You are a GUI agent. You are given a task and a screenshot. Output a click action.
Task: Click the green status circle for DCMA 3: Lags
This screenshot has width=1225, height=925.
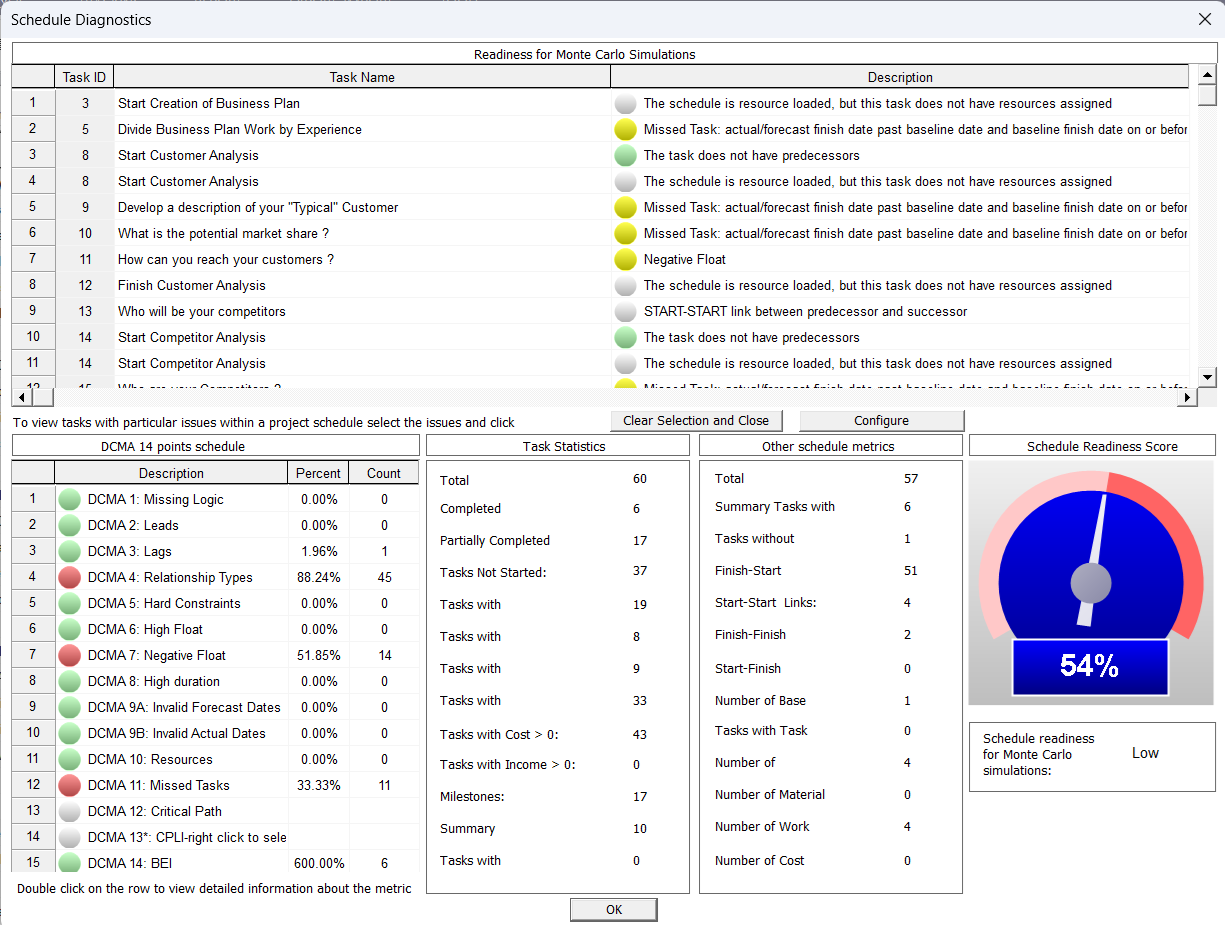[69, 551]
